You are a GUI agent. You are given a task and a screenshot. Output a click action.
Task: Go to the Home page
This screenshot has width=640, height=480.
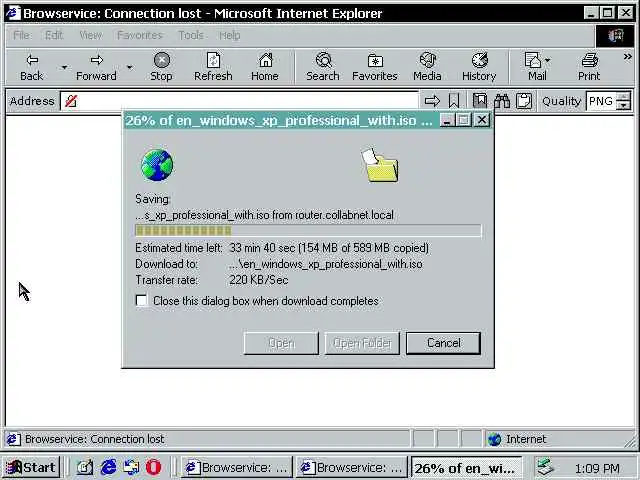265,67
